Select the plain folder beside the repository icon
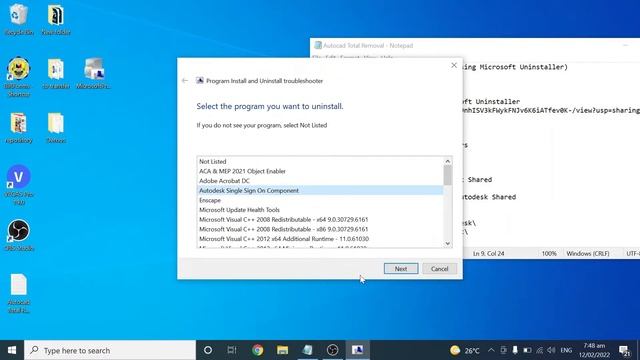The width and height of the screenshot is (640, 360). [x=56, y=128]
